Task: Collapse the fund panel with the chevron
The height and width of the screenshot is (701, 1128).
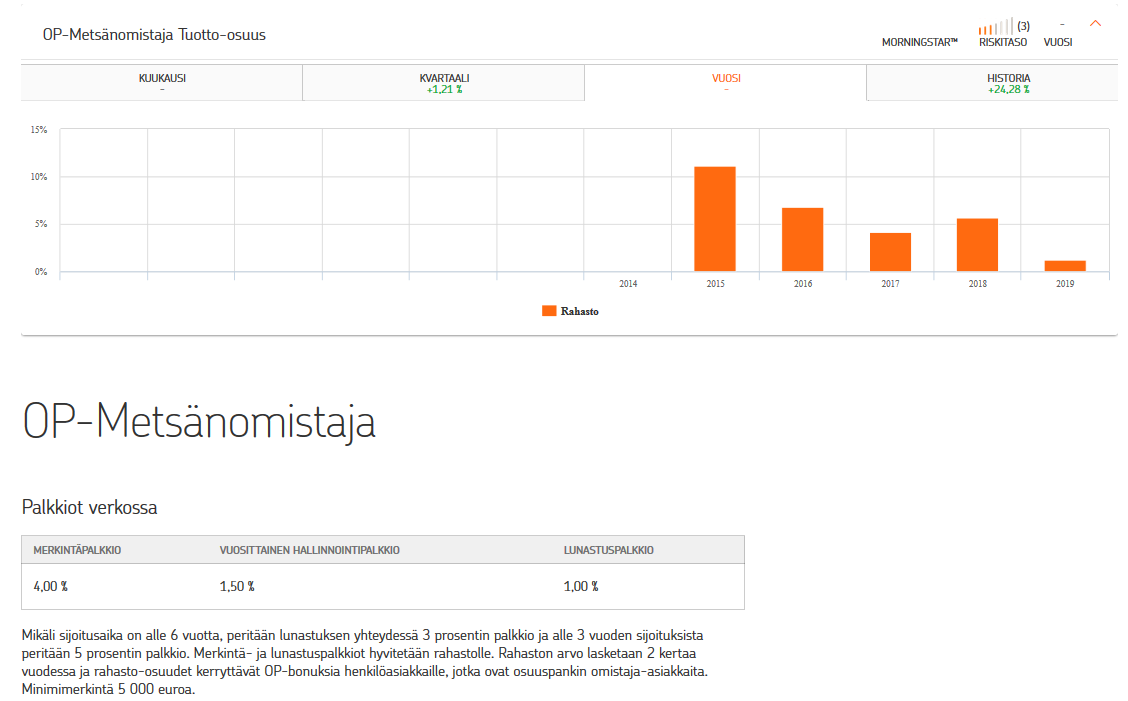Action: 1095,23
